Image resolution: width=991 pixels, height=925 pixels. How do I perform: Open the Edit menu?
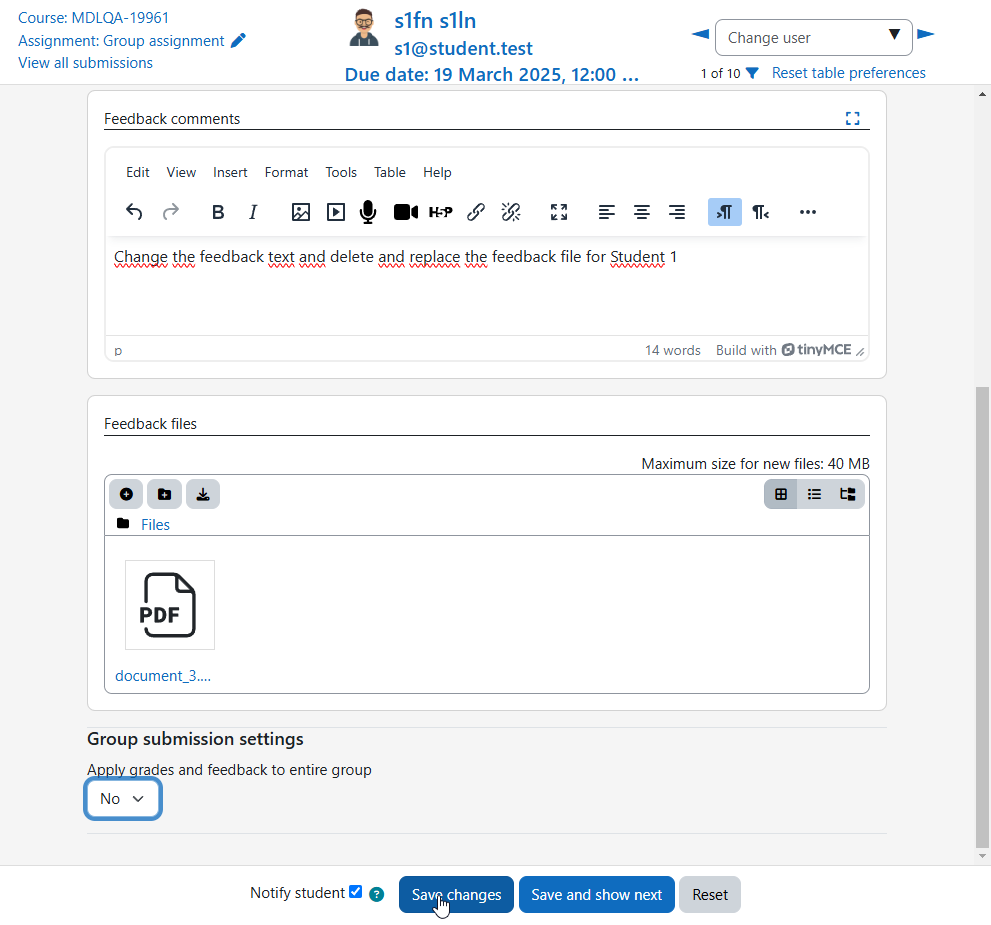click(138, 172)
